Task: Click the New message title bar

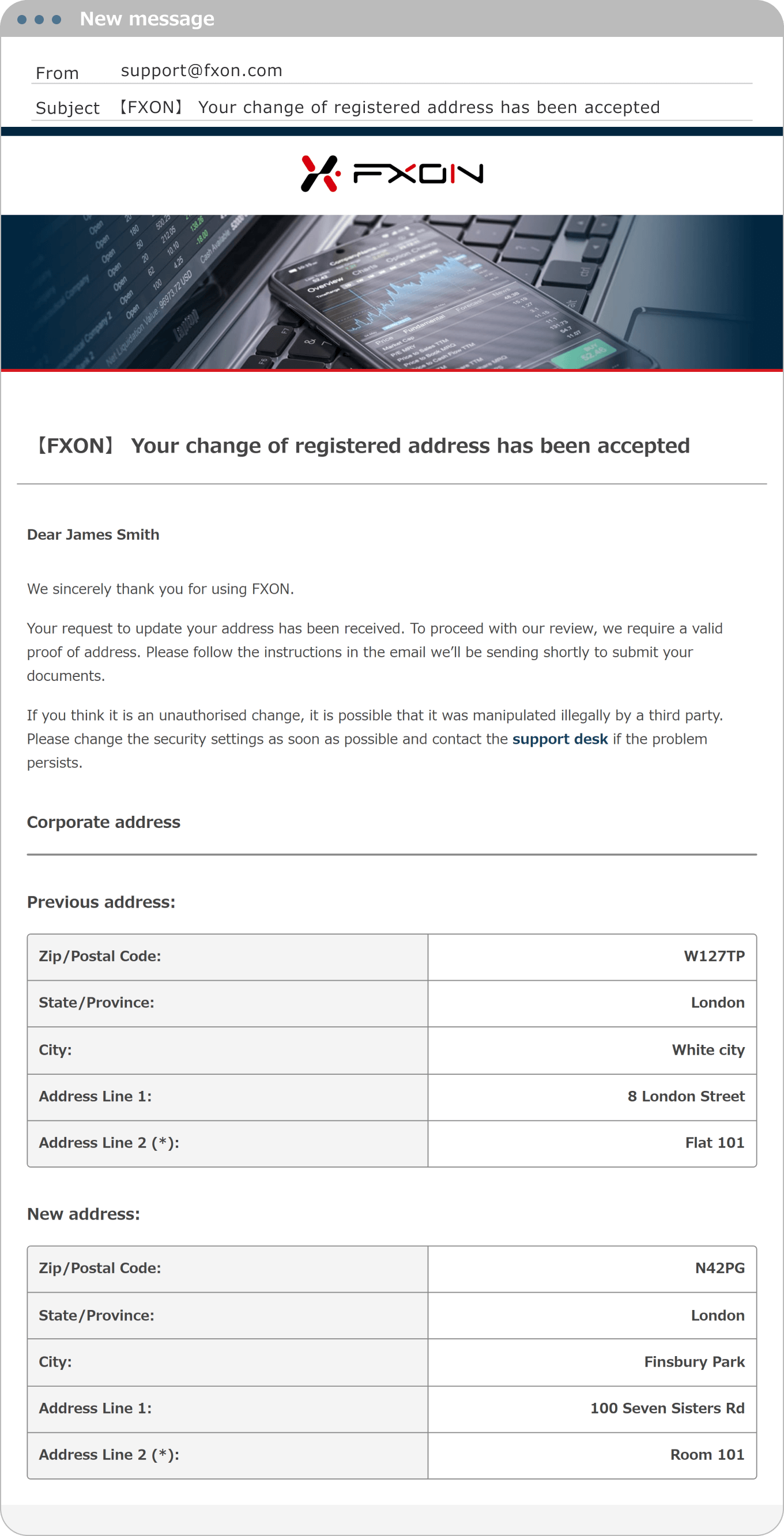Action: tap(146, 19)
